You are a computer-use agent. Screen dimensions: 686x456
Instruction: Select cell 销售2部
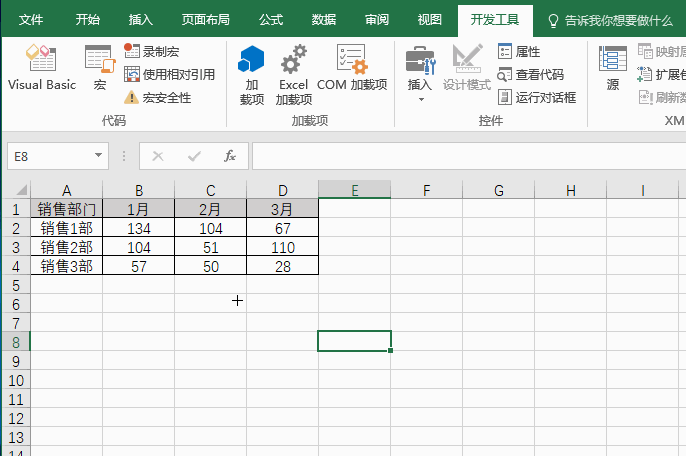66,247
